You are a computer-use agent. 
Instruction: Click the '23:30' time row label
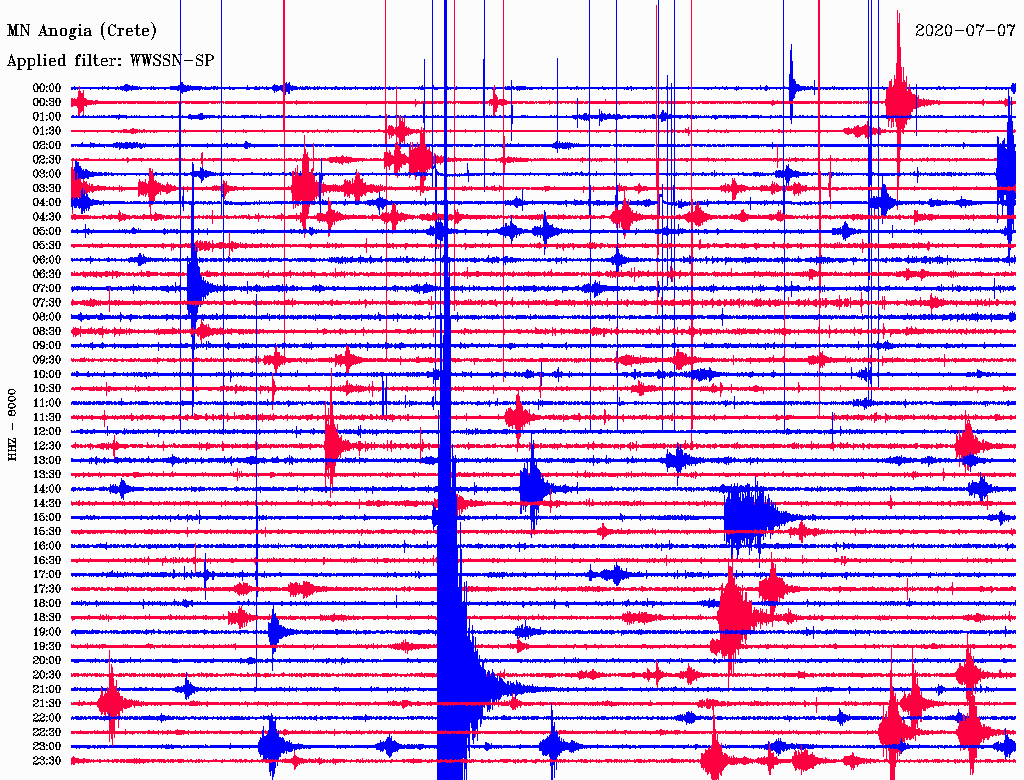point(47,761)
